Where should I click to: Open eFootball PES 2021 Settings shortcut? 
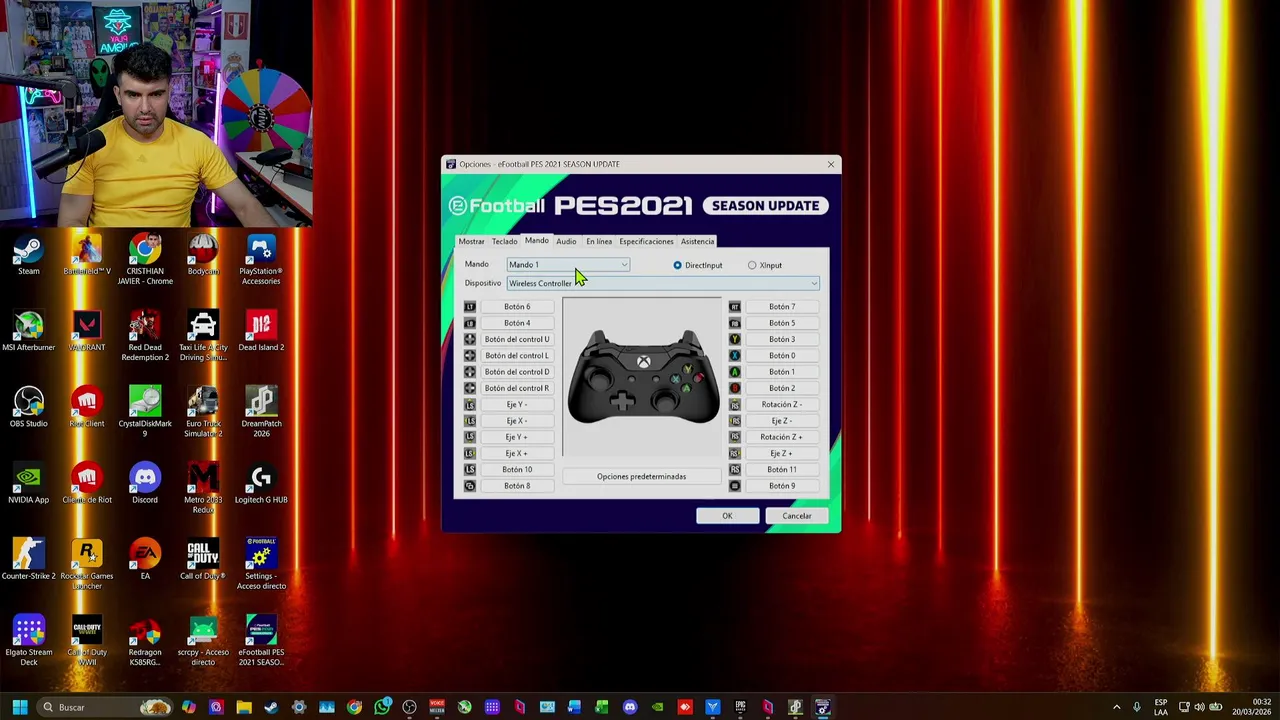pos(261,563)
